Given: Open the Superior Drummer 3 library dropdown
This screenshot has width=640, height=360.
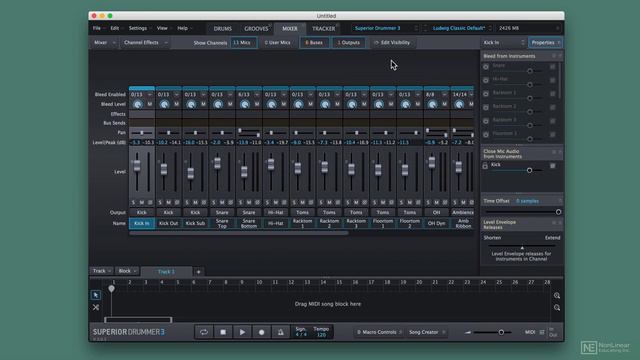Looking at the screenshot, I should [386, 28].
